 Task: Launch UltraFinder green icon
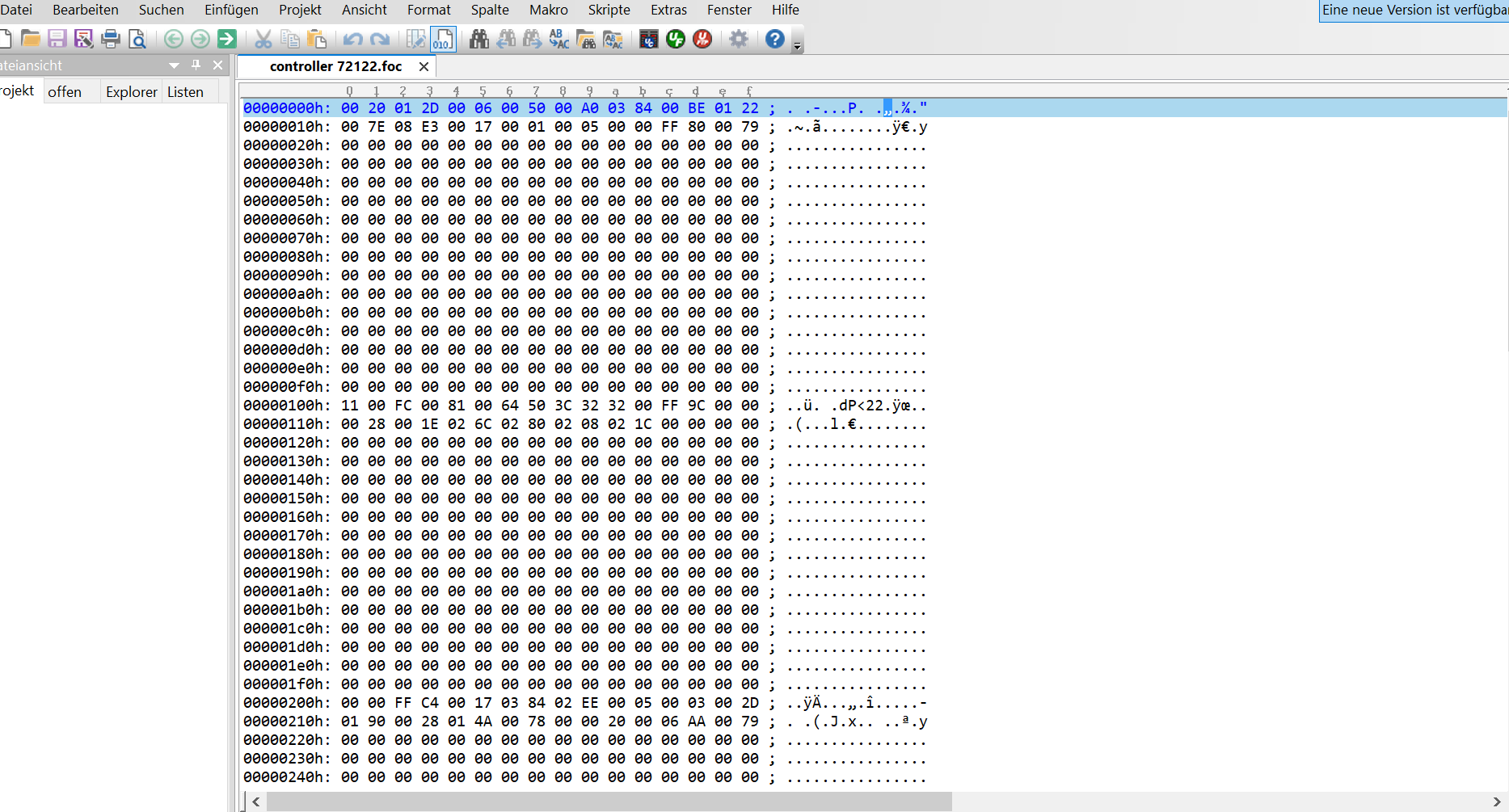(676, 39)
